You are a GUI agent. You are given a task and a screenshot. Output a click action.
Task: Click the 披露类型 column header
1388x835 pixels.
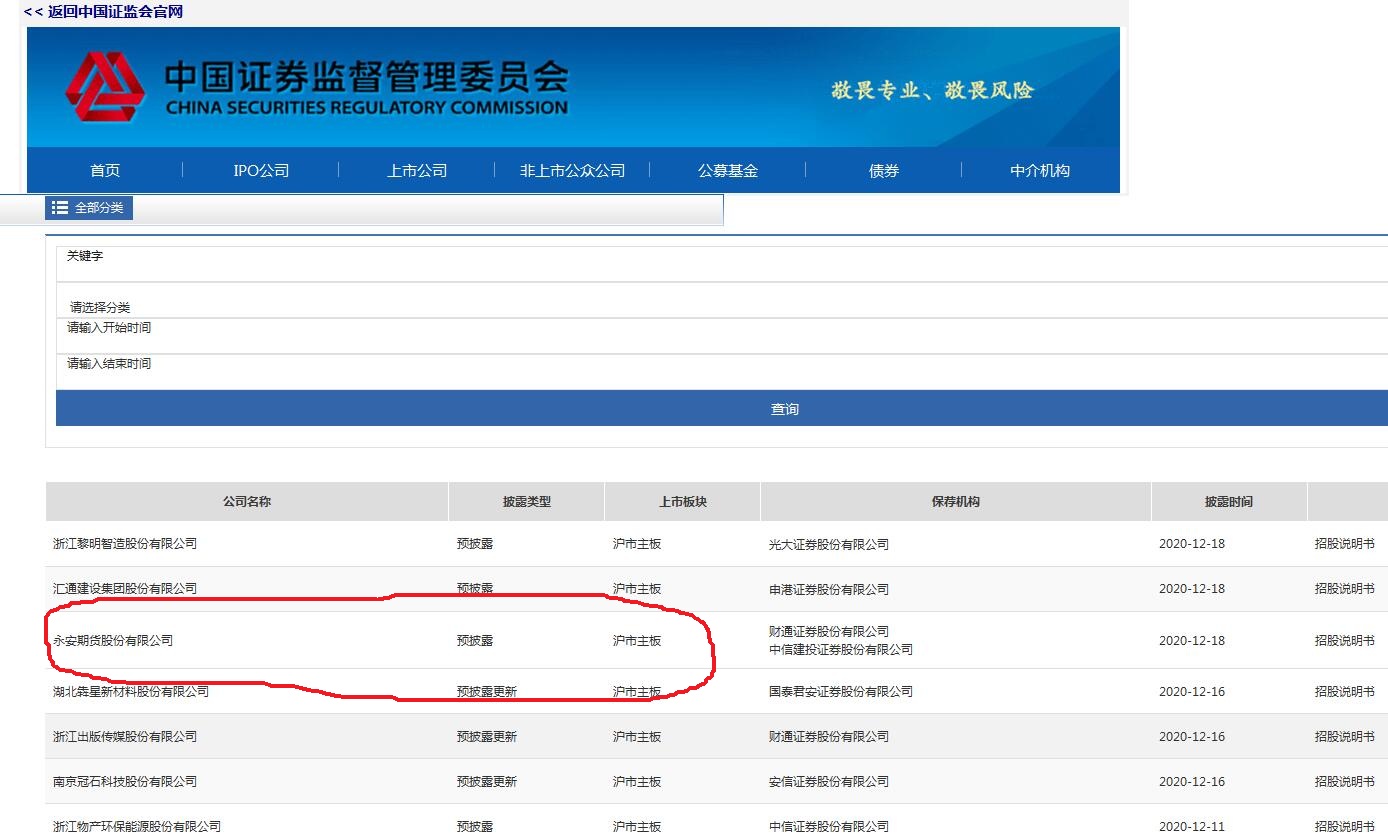(x=527, y=501)
